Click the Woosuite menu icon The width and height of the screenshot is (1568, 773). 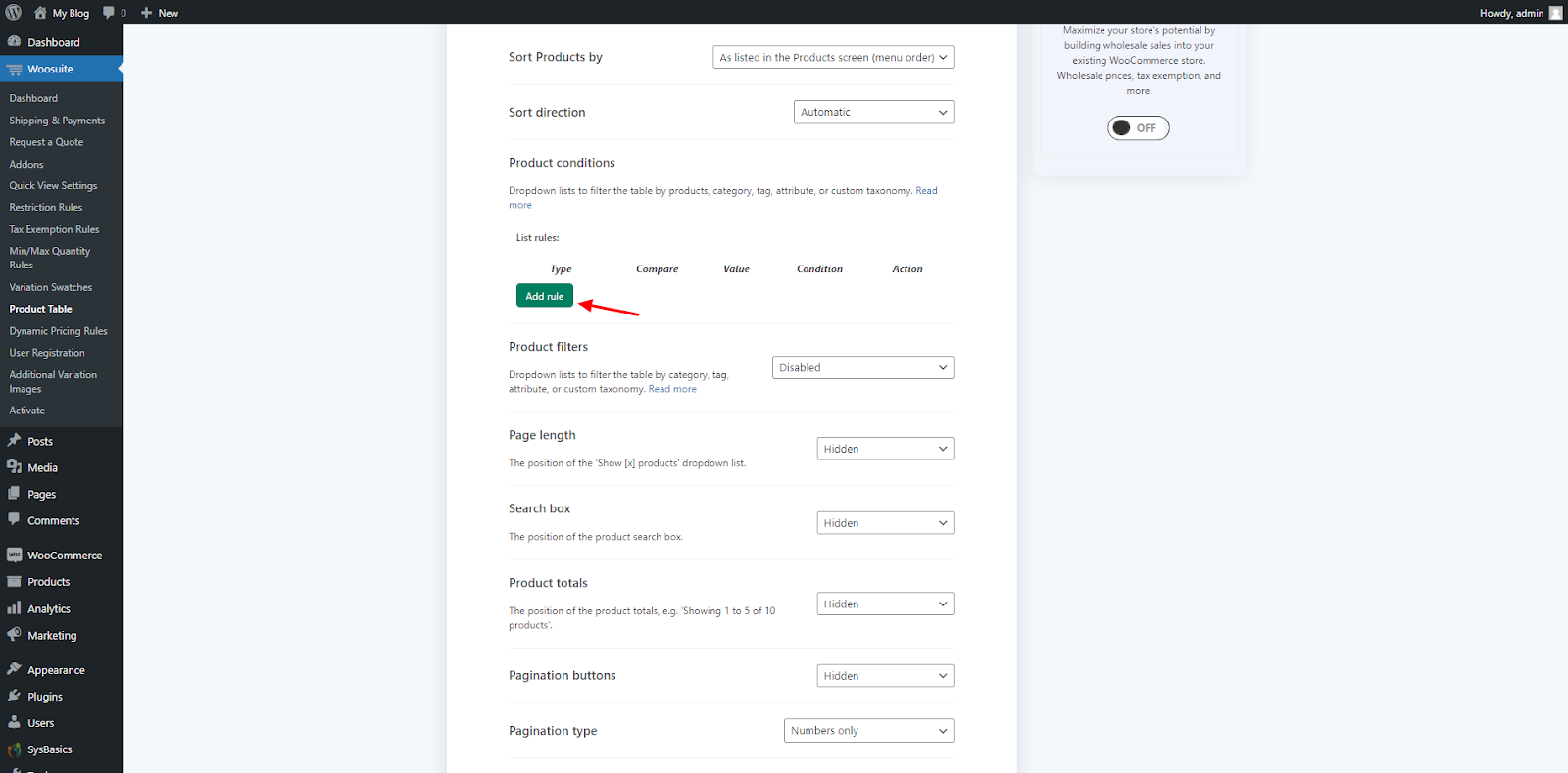tap(14, 70)
